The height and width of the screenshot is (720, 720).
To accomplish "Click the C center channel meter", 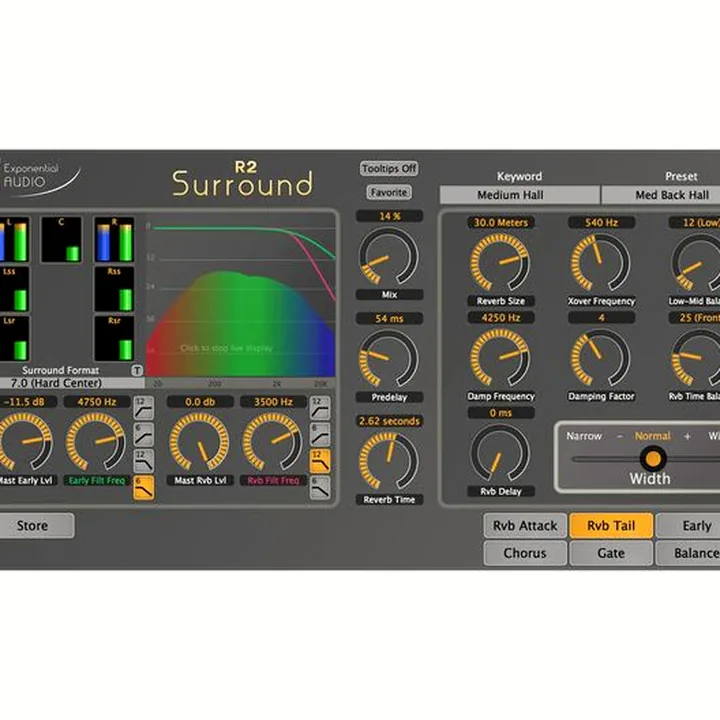I will coord(61,240).
